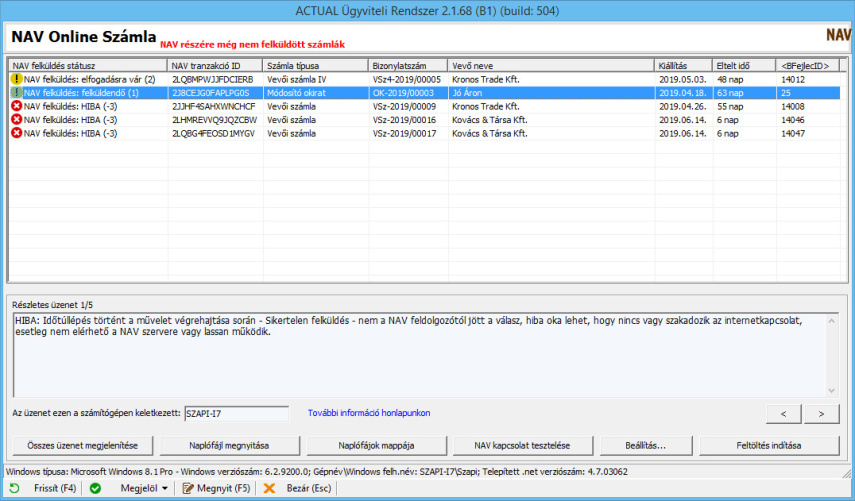This screenshot has height=501, width=855.
Task: Go to previous message with < button
Action: click(x=784, y=413)
